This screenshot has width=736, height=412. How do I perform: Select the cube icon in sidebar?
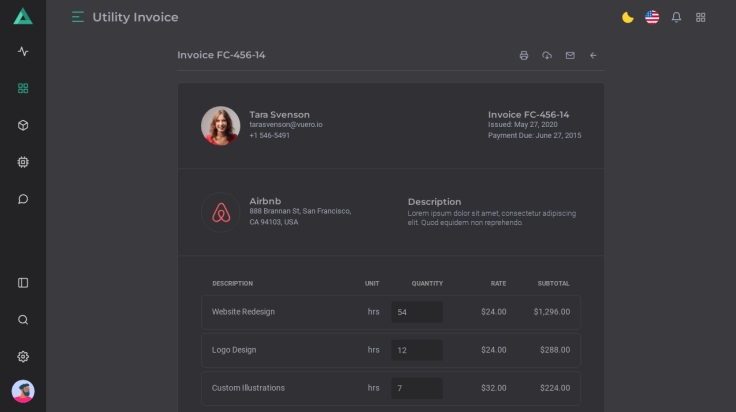[x=23, y=125]
